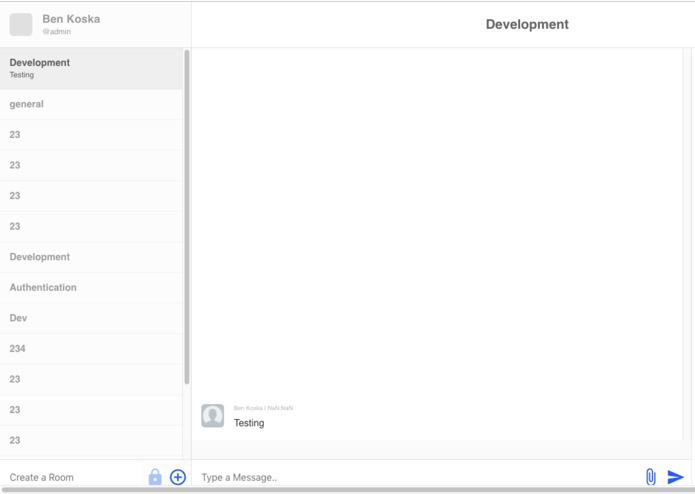This screenshot has width=695, height=494.
Task: Click the @admin handle text
Action: click(56, 32)
